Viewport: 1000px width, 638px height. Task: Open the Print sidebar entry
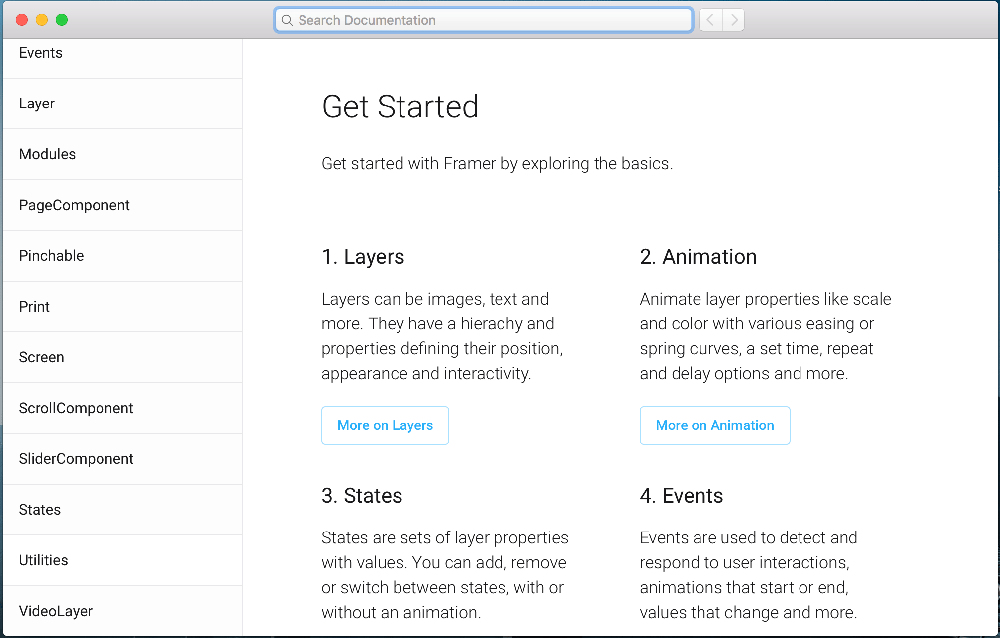coord(34,307)
